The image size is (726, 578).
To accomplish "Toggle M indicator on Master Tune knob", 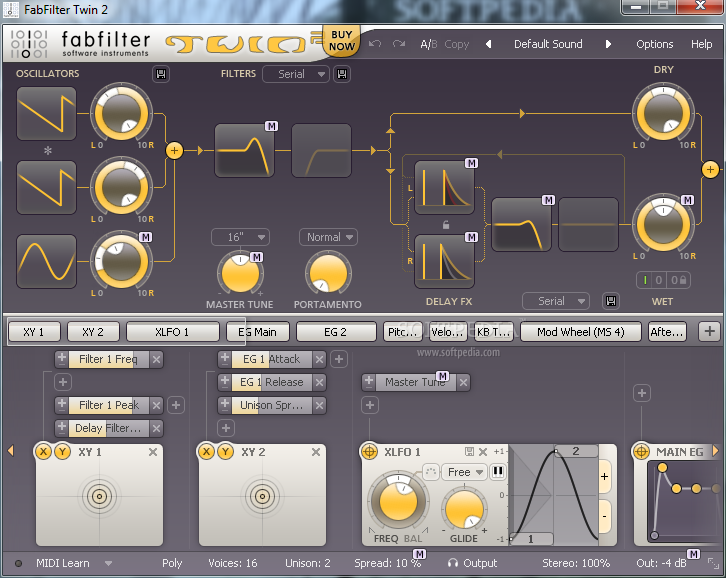I will tap(256, 257).
